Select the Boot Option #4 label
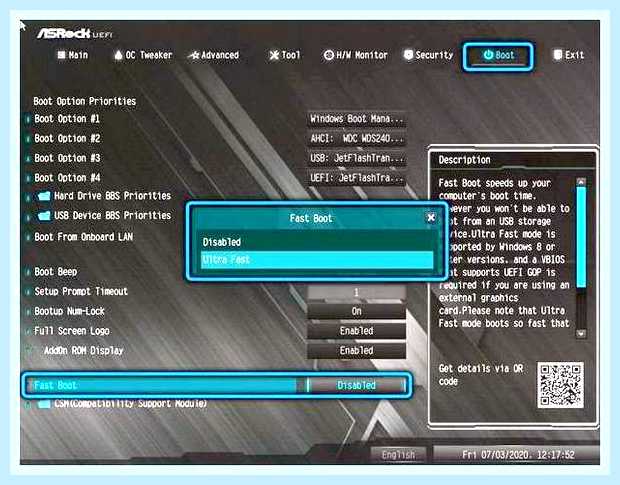This screenshot has height=485, width=620. [x=67, y=178]
